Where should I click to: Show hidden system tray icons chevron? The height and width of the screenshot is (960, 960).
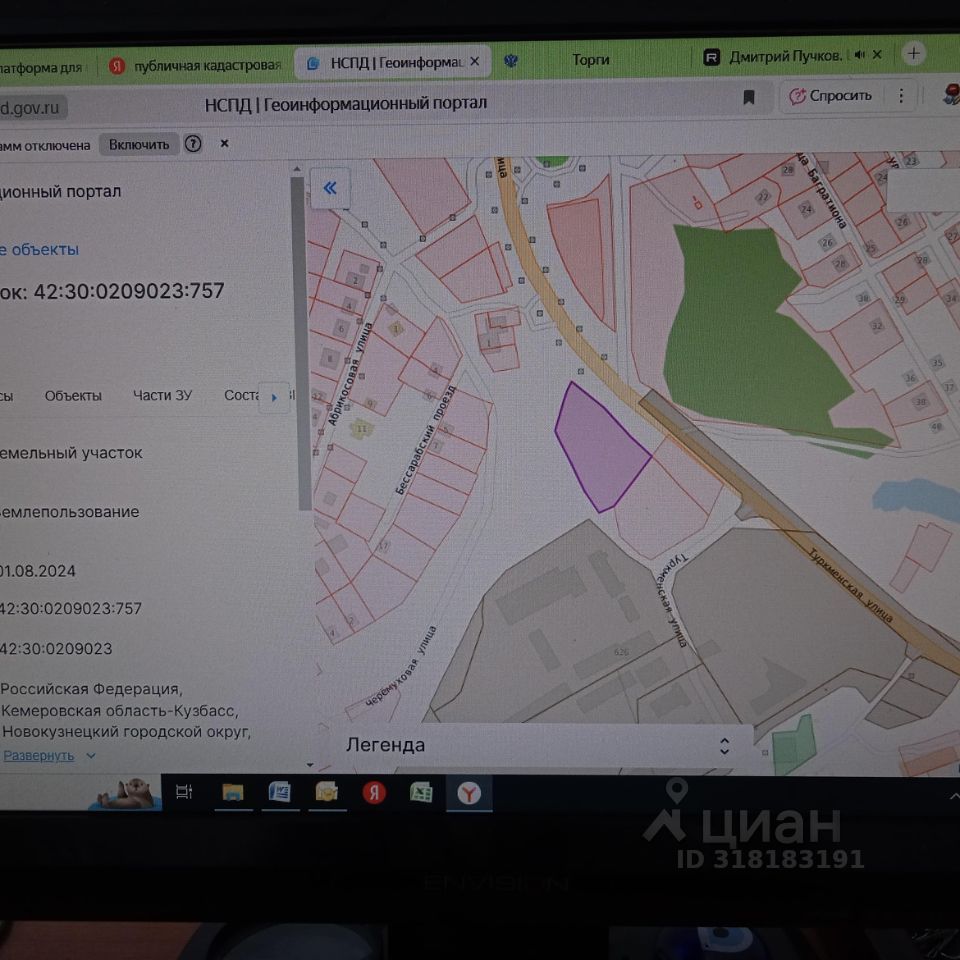pyautogui.click(x=954, y=797)
